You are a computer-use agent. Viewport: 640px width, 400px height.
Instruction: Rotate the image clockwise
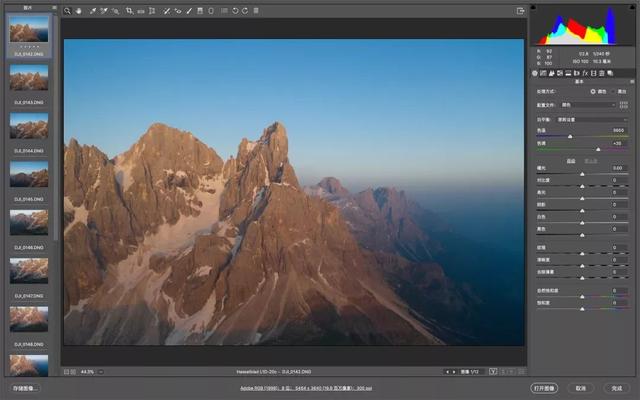coord(245,11)
